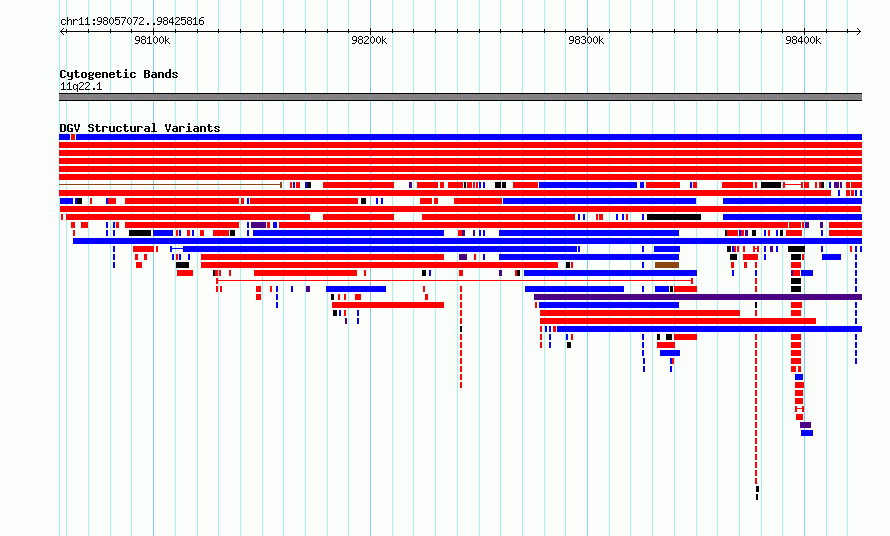Open the Cytogenetic Bands track title
This screenshot has width=890, height=536.
point(119,74)
